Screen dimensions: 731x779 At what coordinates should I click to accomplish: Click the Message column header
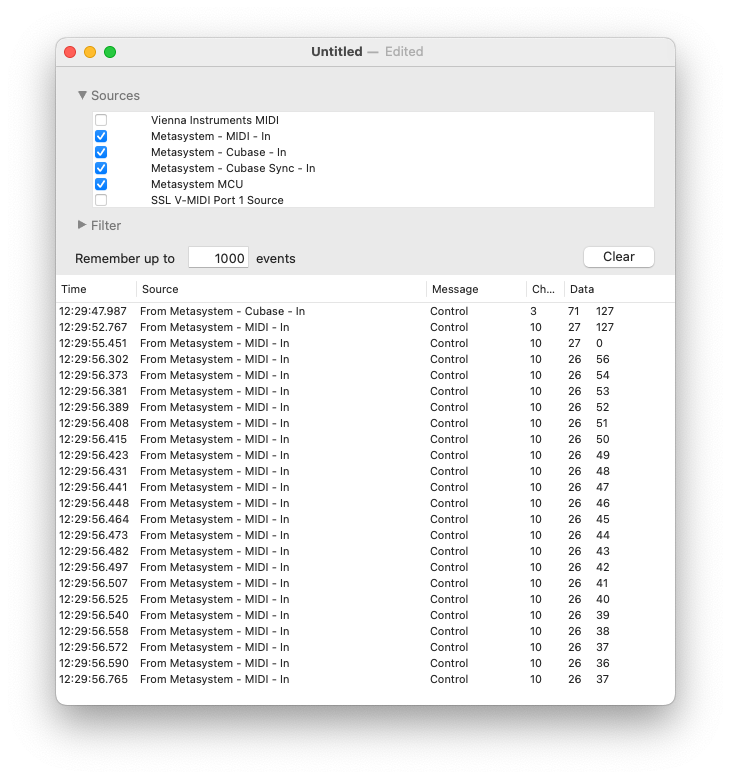[x=476, y=289]
